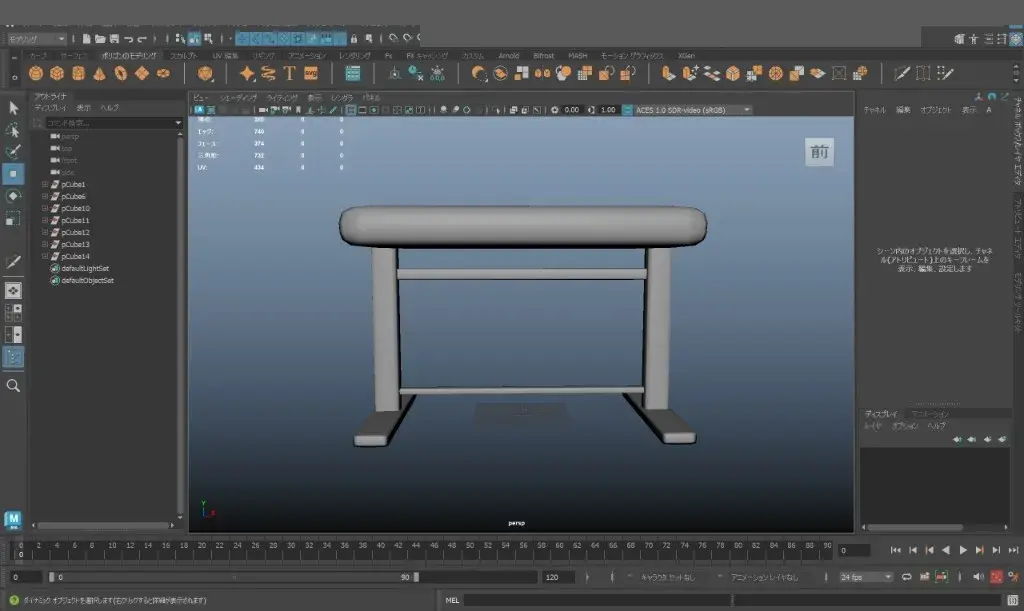This screenshot has width=1024, height=611.
Task: Switch to the MASH shelf tab
Action: [577, 56]
